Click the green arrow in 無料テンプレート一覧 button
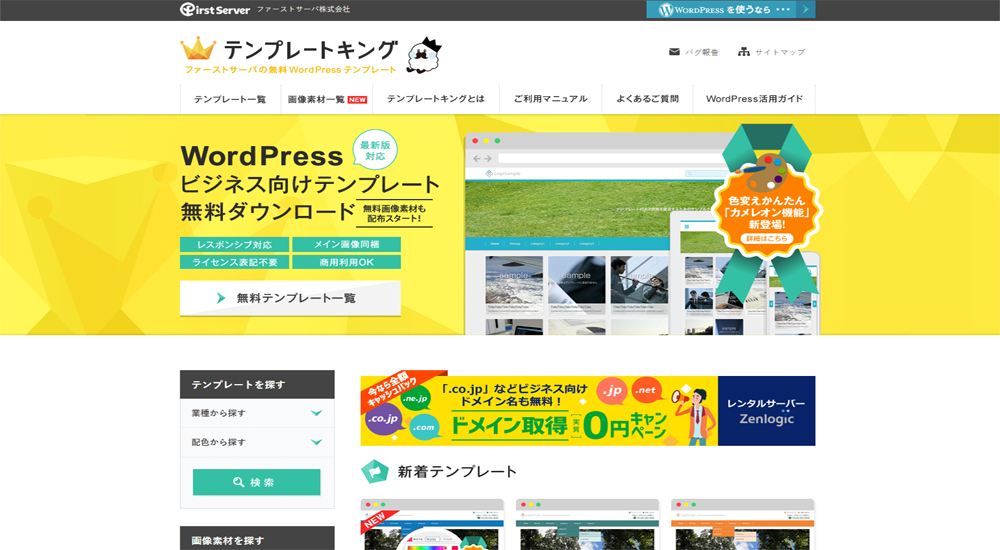This screenshot has height=550, width=1000. click(221, 298)
